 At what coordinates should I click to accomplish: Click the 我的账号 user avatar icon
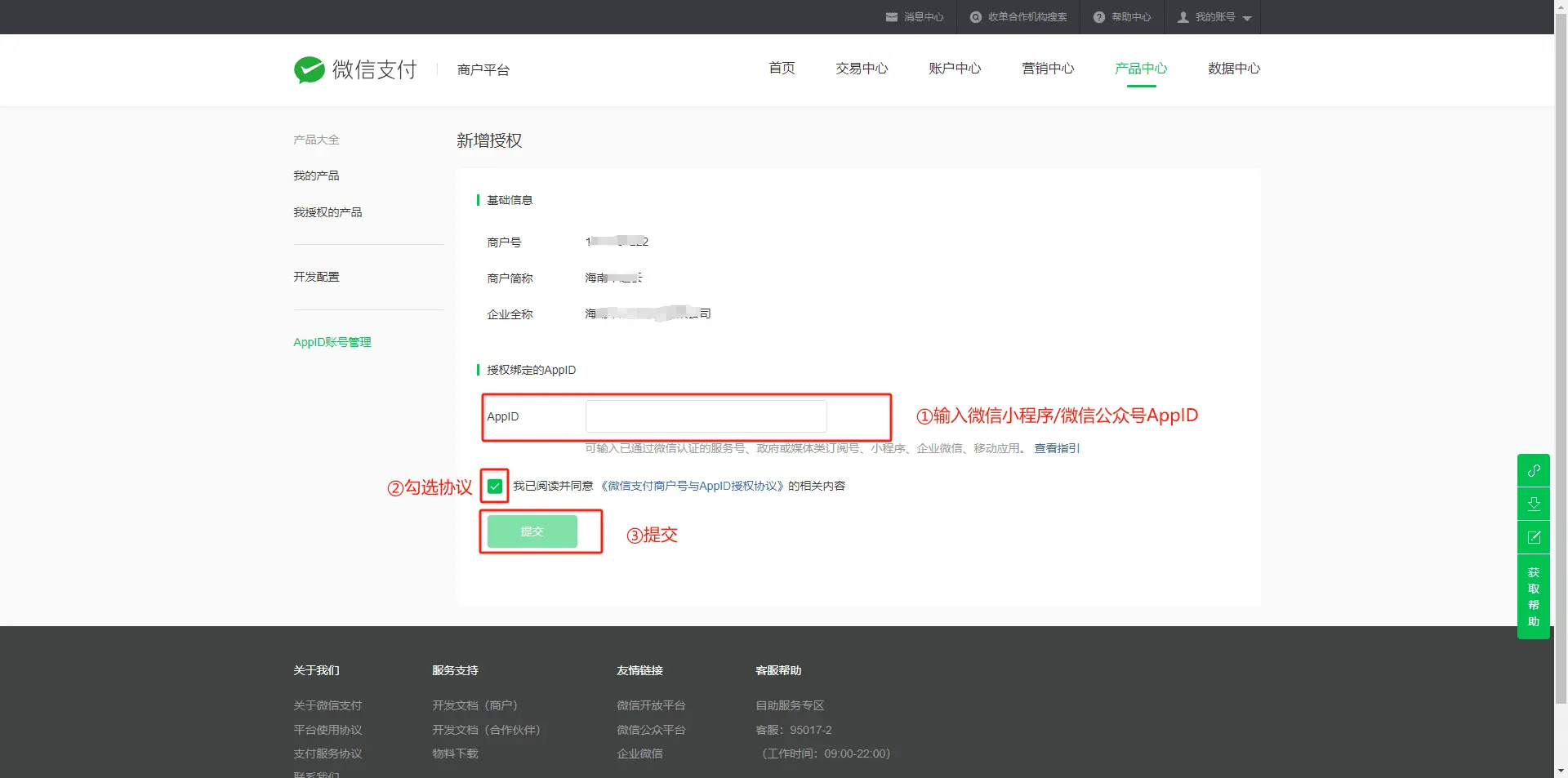pos(1183,17)
